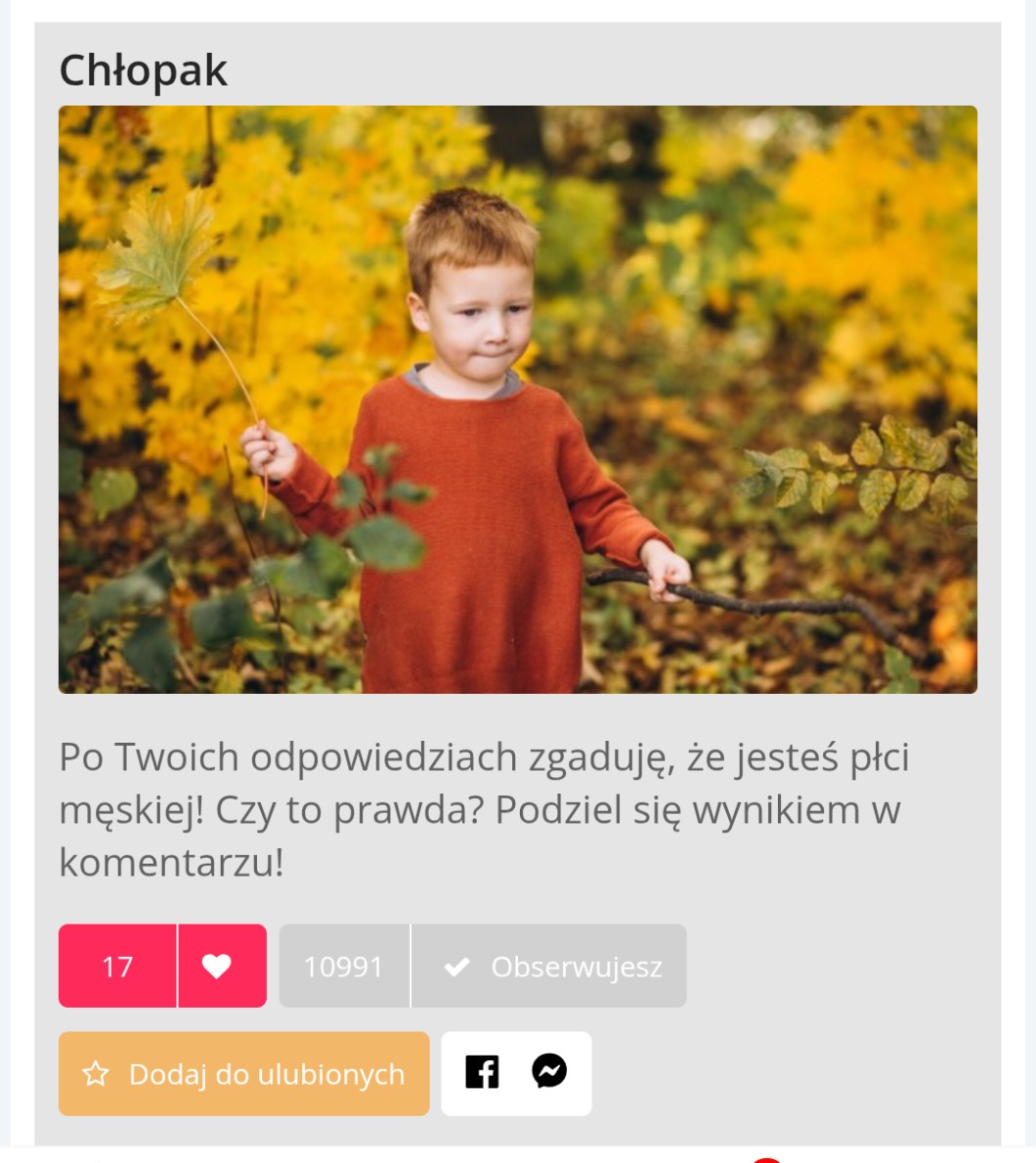The width and height of the screenshot is (1036, 1163).
Task: Click the Chłopak result heading
Action: click(143, 70)
